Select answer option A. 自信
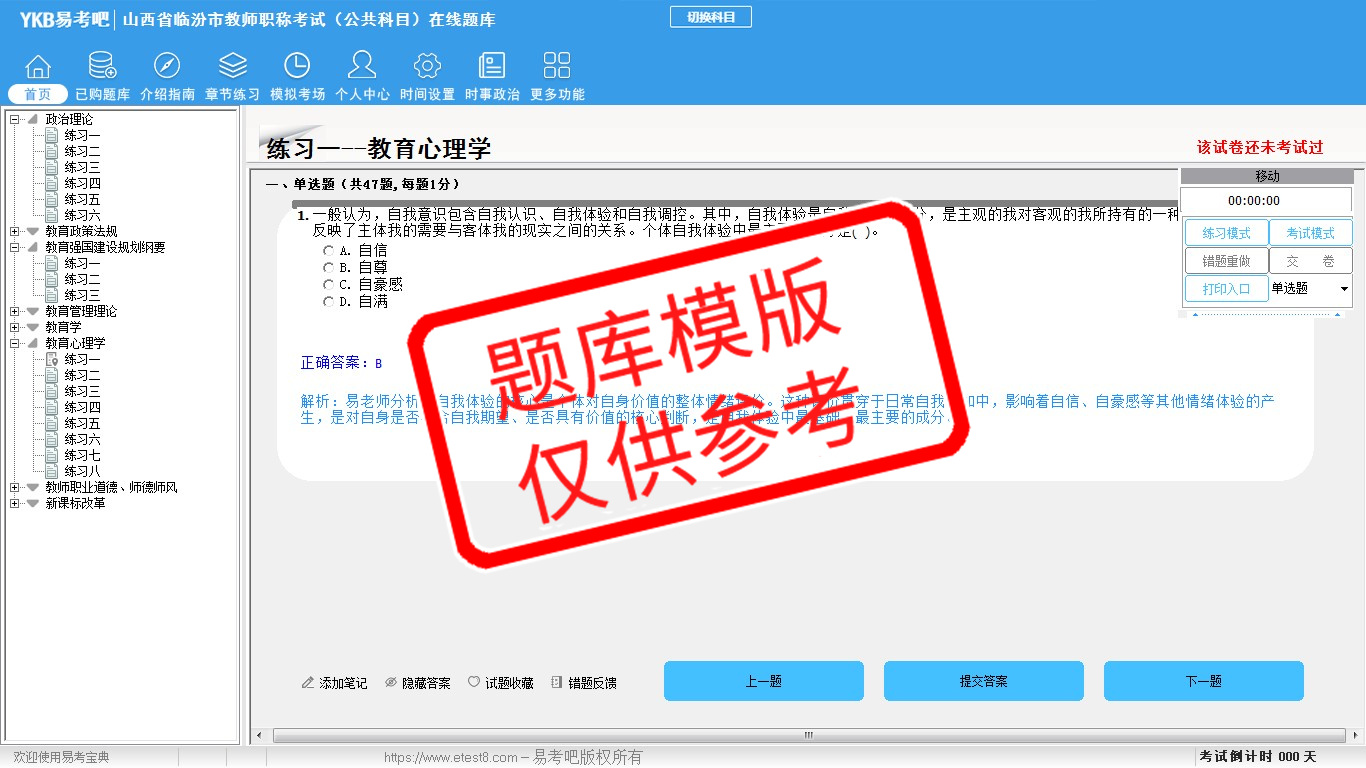 coord(329,251)
